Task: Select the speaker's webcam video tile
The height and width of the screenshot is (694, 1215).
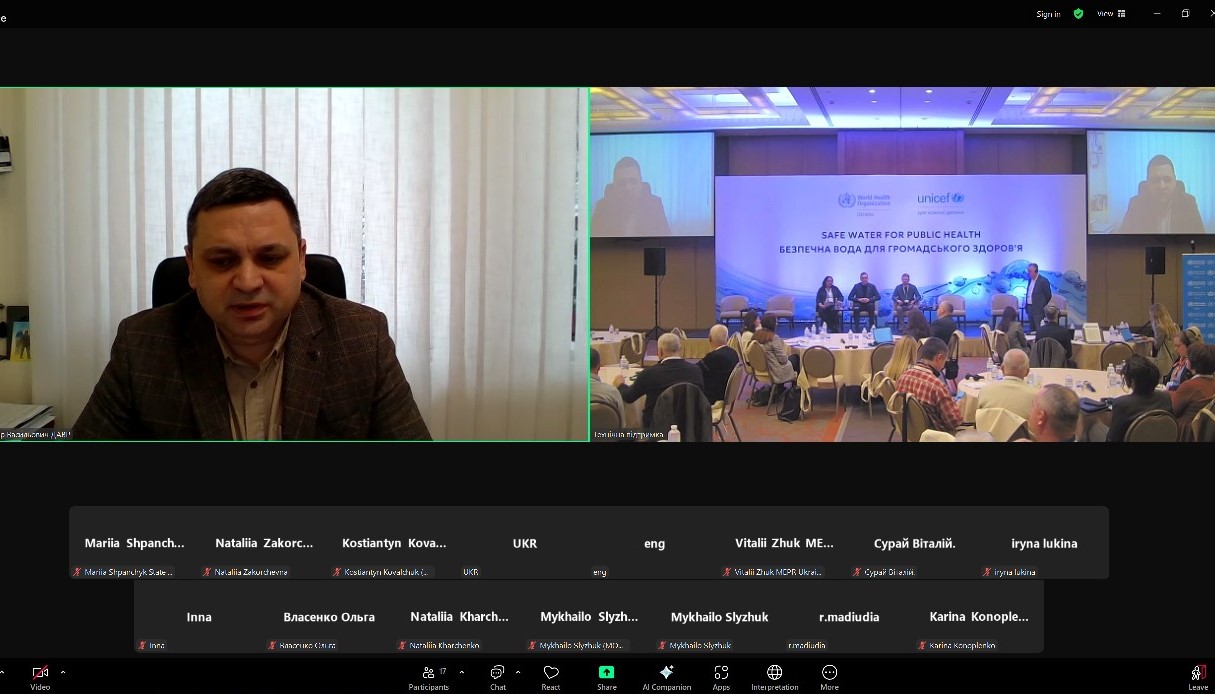Action: (x=294, y=264)
